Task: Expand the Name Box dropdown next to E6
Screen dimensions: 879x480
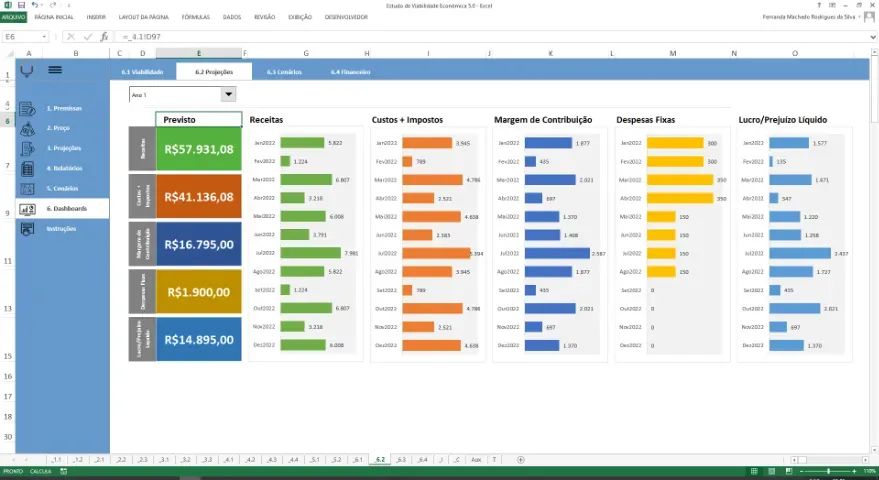Action: tap(44, 36)
